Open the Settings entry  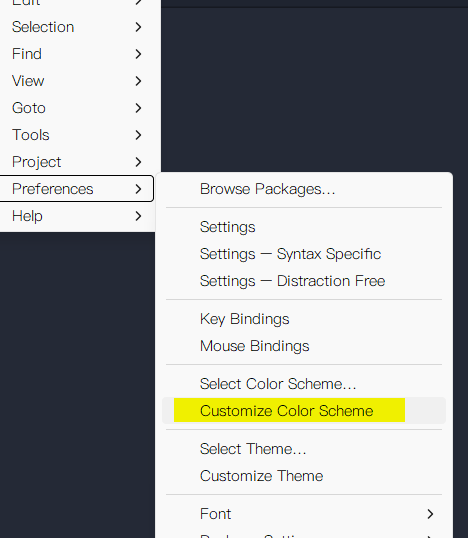(304, 227)
